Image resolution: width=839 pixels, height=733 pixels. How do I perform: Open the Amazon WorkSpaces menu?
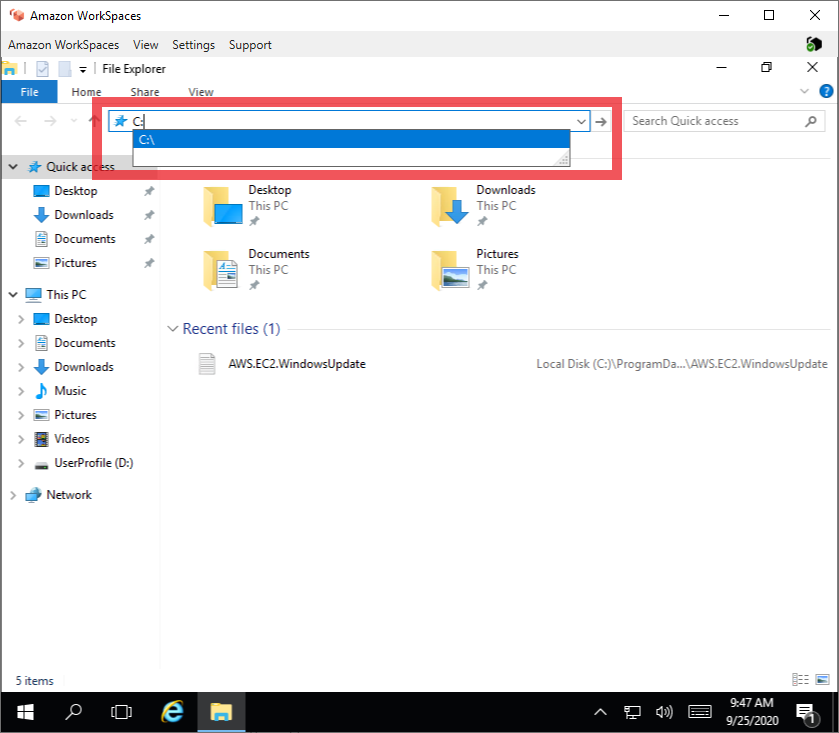pos(63,45)
